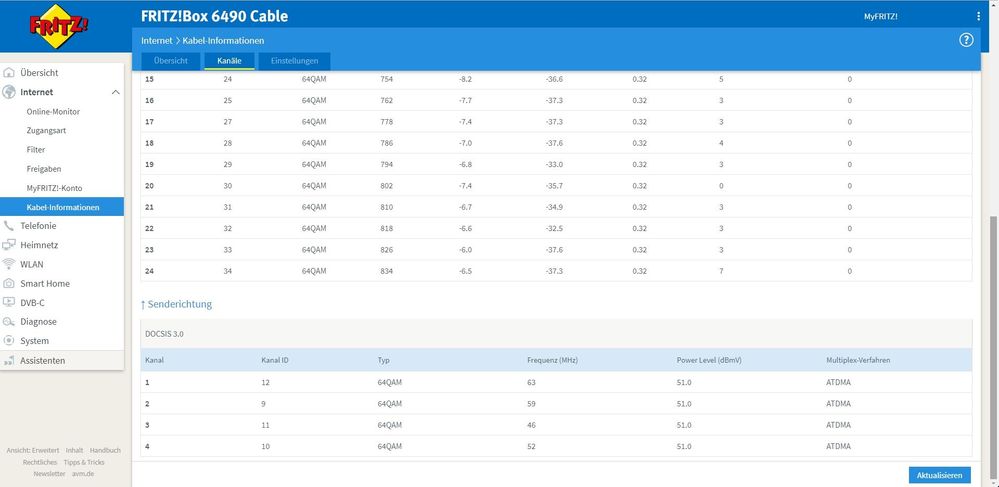The image size is (999, 487).
Task: Open the Rechtliches footer link
Action: tap(40, 462)
